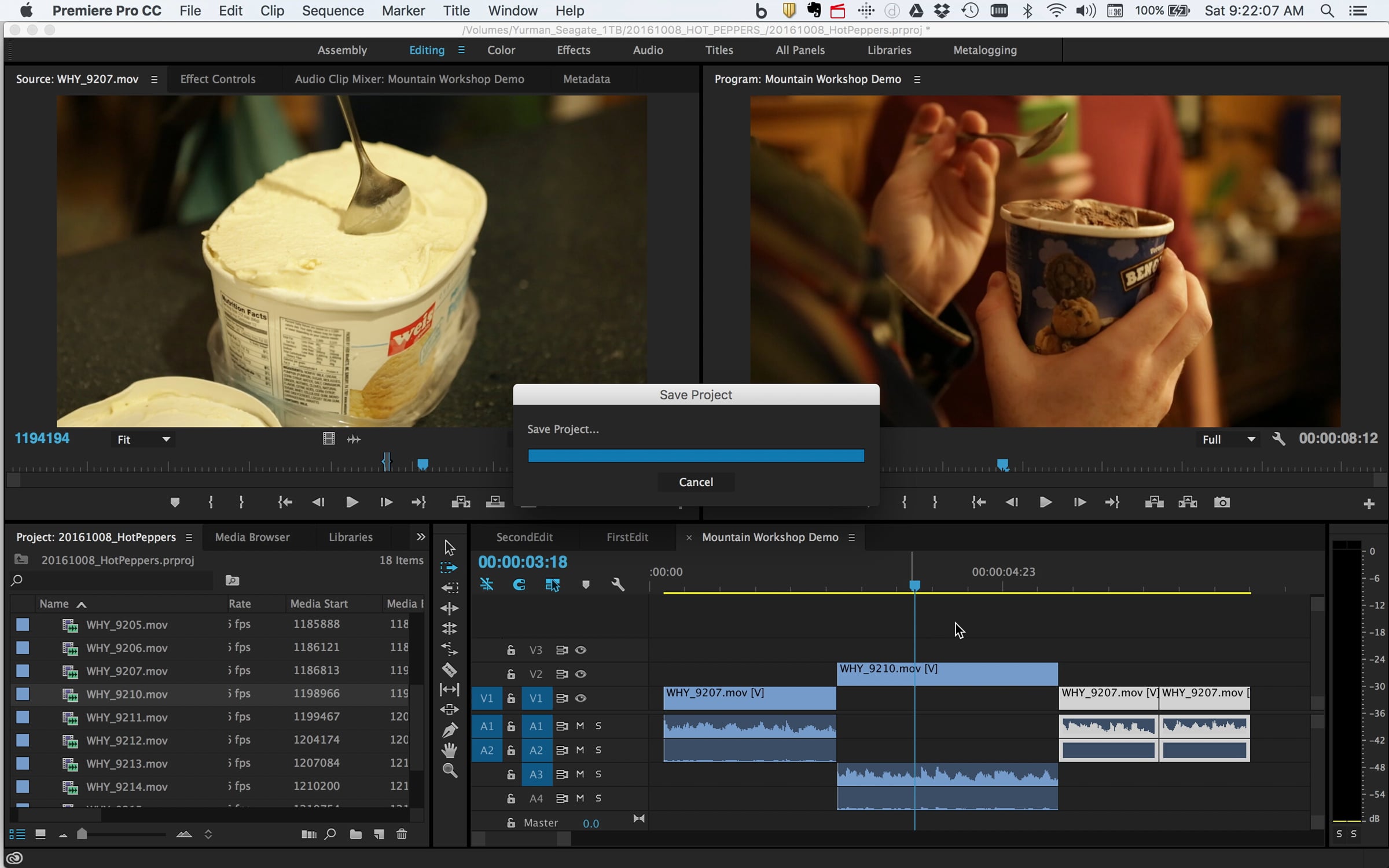Image resolution: width=1389 pixels, height=868 pixels.
Task: Click the zoom slider in the Project panel
Action: coord(82,834)
